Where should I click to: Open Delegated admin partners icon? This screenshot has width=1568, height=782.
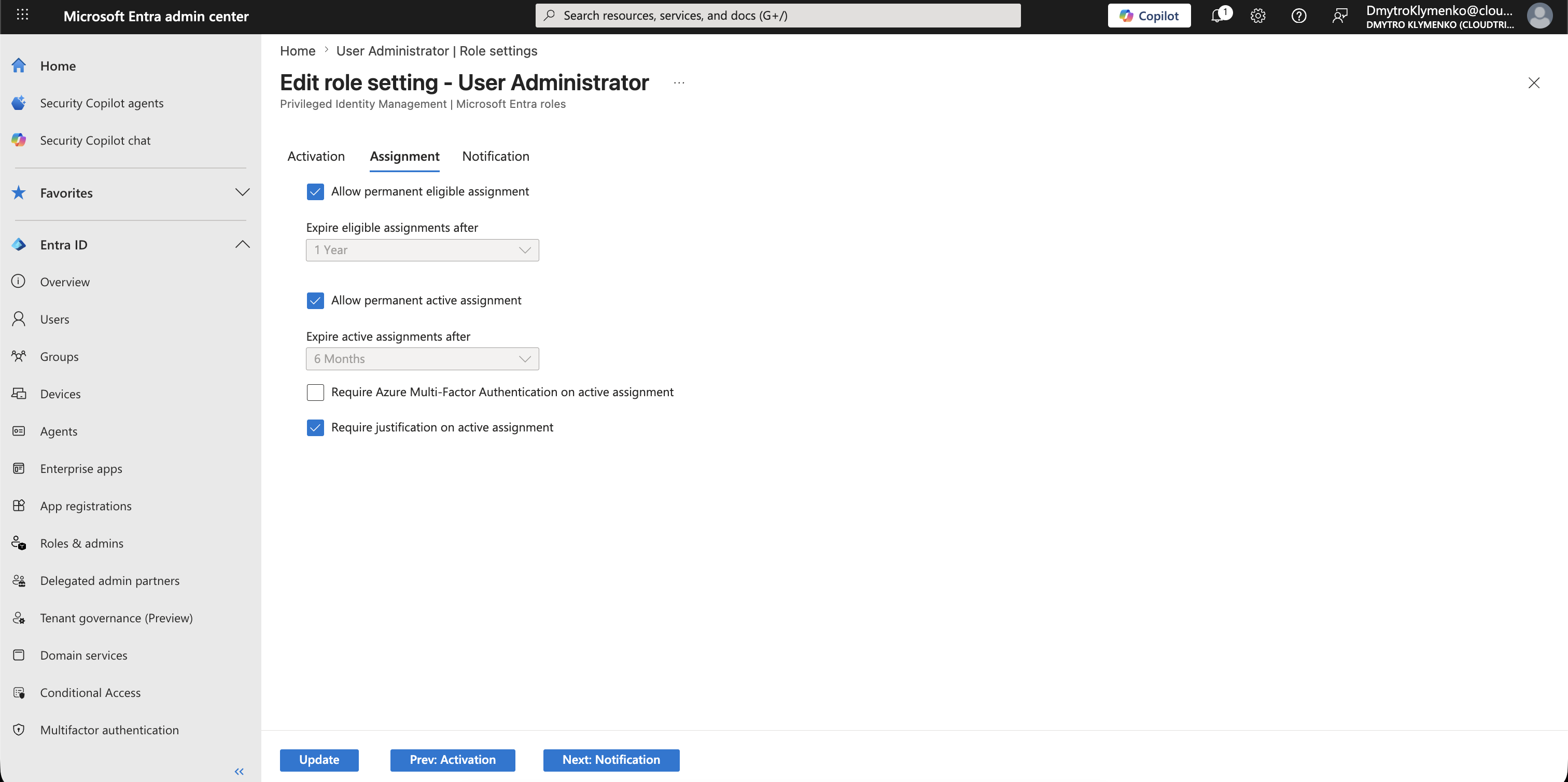(x=19, y=580)
